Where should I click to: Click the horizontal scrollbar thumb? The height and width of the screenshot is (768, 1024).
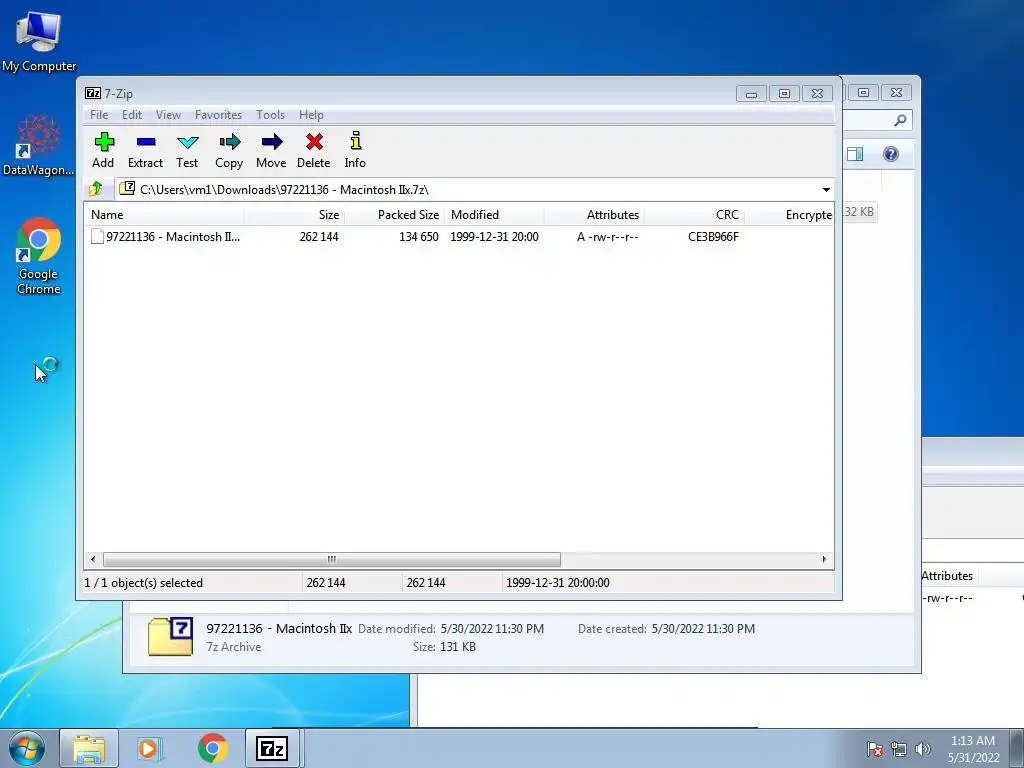point(332,560)
